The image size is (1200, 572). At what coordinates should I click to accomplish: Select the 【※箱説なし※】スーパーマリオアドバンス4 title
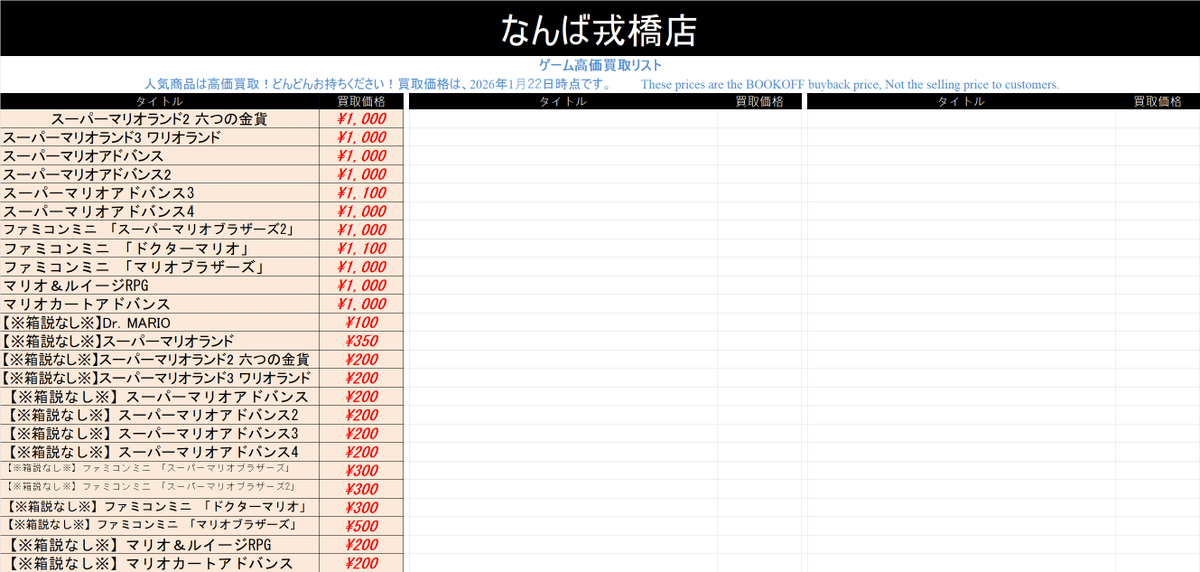[x=160, y=452]
